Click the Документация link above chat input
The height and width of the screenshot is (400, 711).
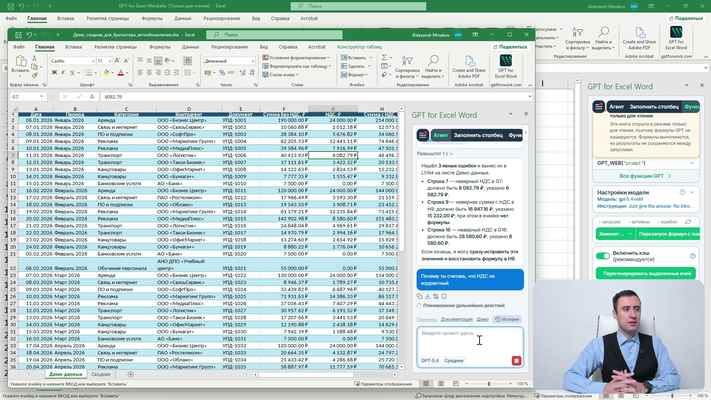pyautogui.click(x=456, y=319)
